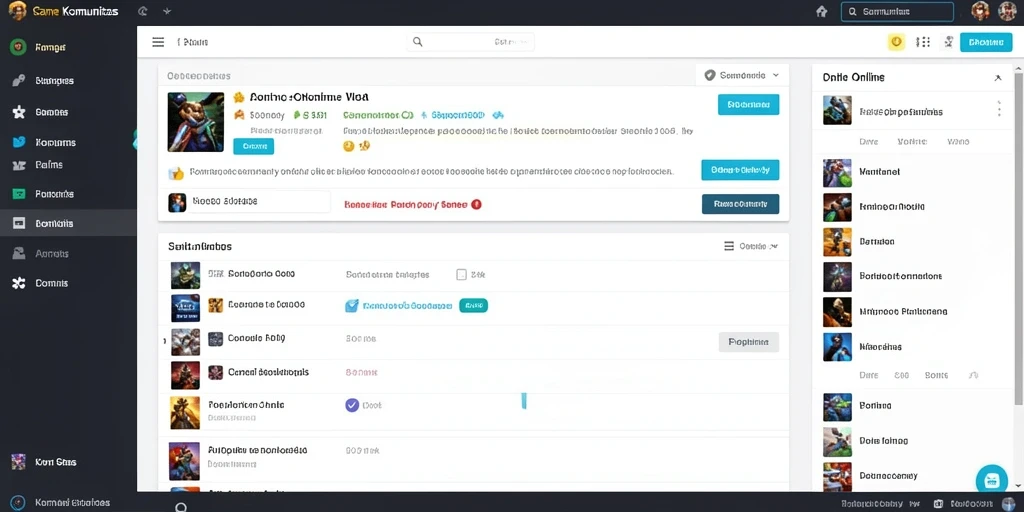Tick the empty checkbox in first list row
Viewport: 1024px width, 512px height.
(x=461, y=275)
